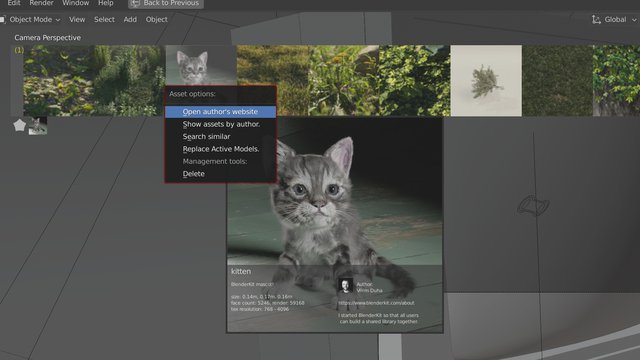The width and height of the screenshot is (640, 360).
Task: Click the transform orientation axes icon
Action: 596,20
